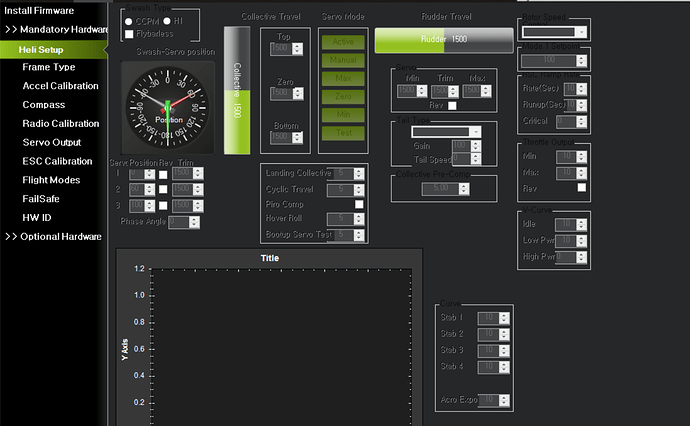Click the Zero servo mode button
The height and width of the screenshot is (426, 690).
click(x=343, y=96)
